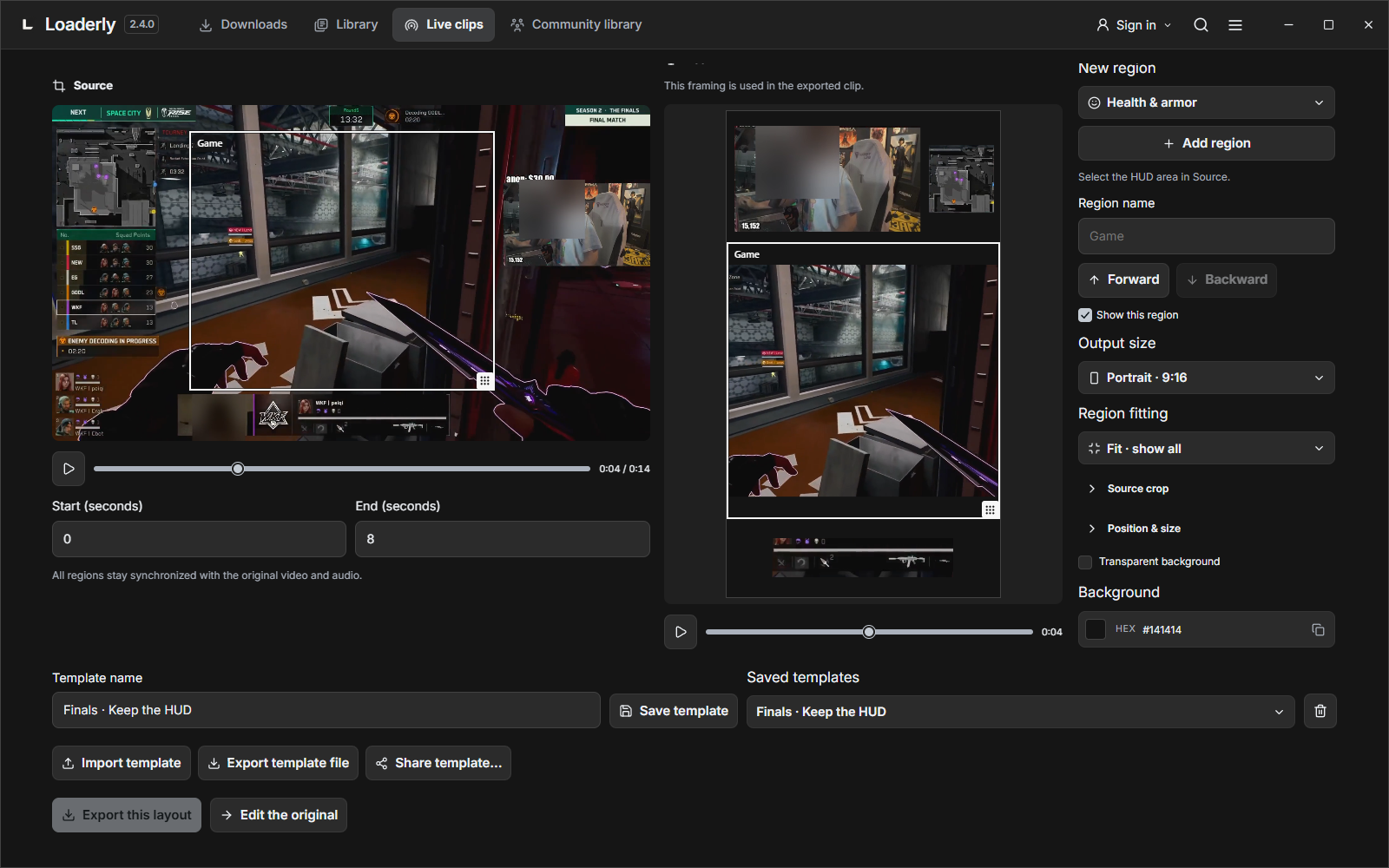Click the Add region button
Viewport: 1389px width, 868px height.
coord(1207,143)
